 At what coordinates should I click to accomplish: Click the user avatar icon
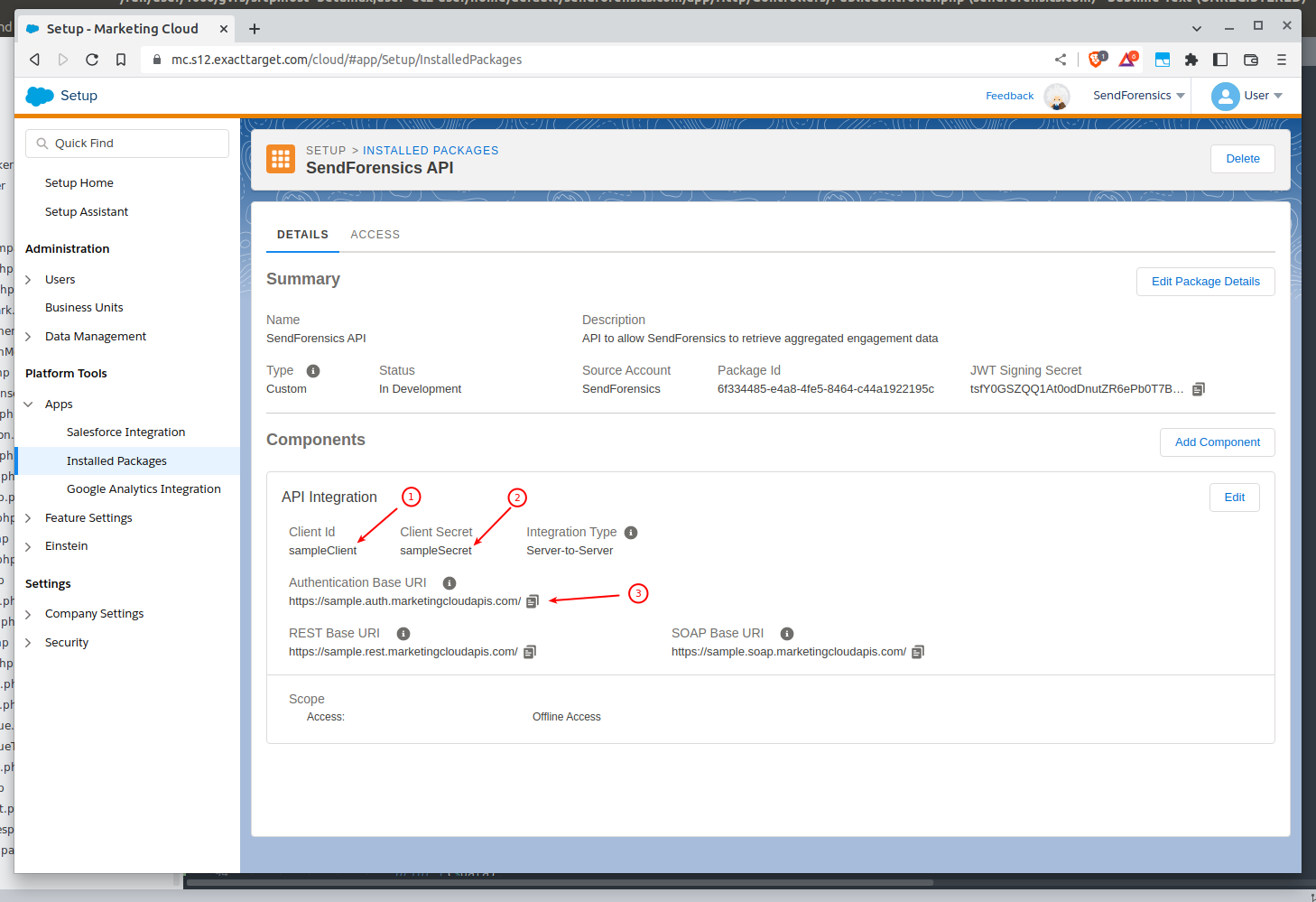click(1226, 96)
